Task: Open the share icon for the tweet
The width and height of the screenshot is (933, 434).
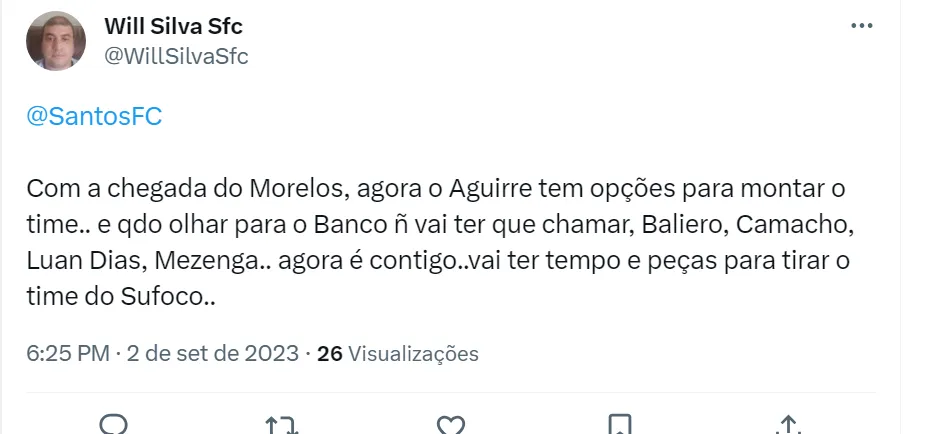Action: tap(788, 425)
